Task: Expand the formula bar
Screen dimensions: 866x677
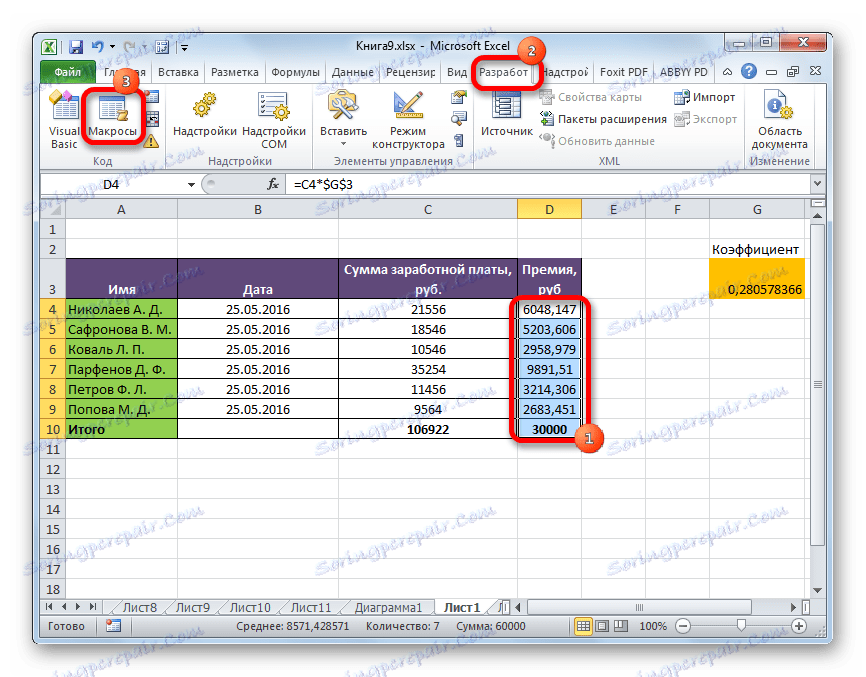Action: 817,184
